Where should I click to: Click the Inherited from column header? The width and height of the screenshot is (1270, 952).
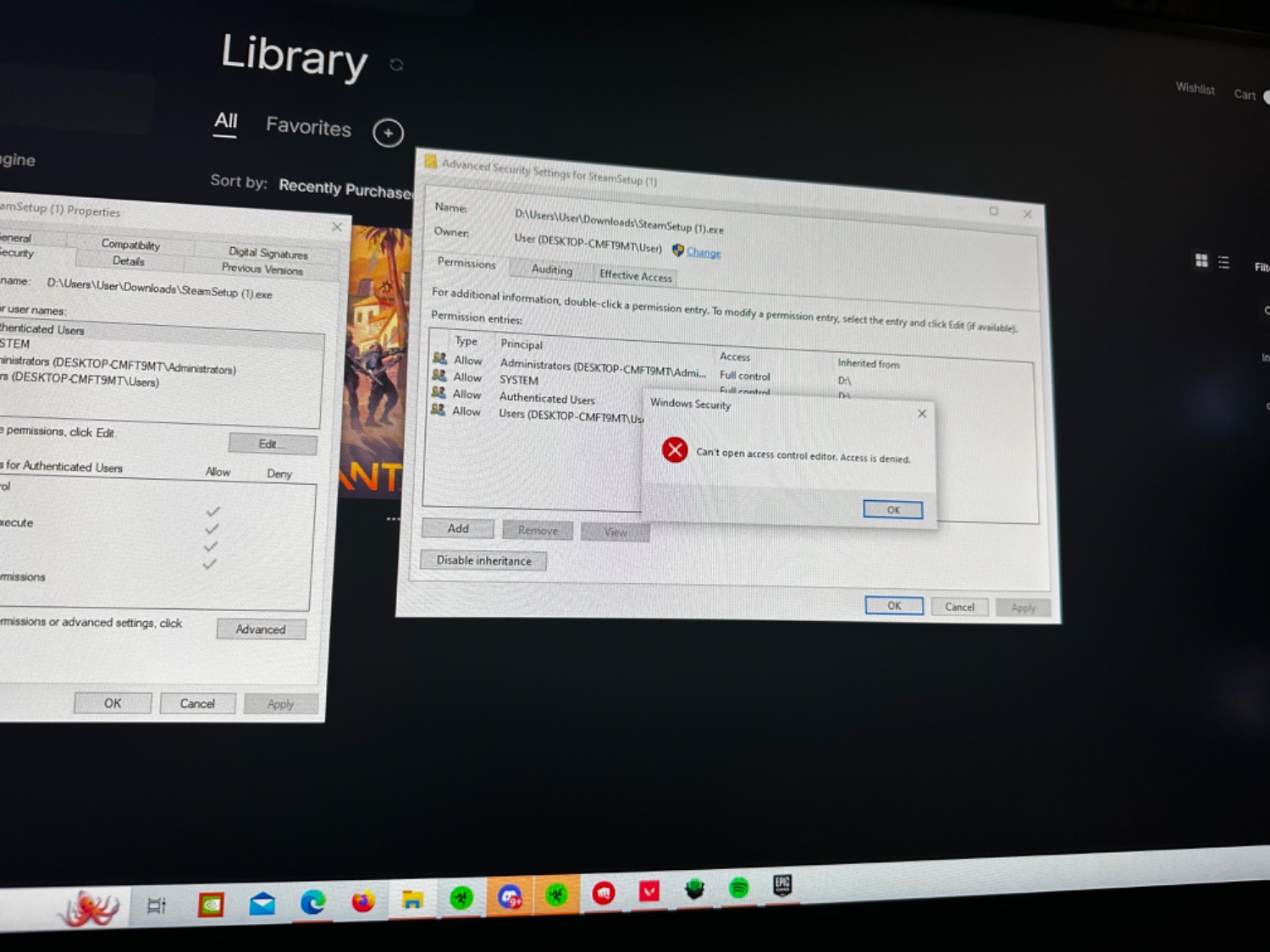click(869, 363)
